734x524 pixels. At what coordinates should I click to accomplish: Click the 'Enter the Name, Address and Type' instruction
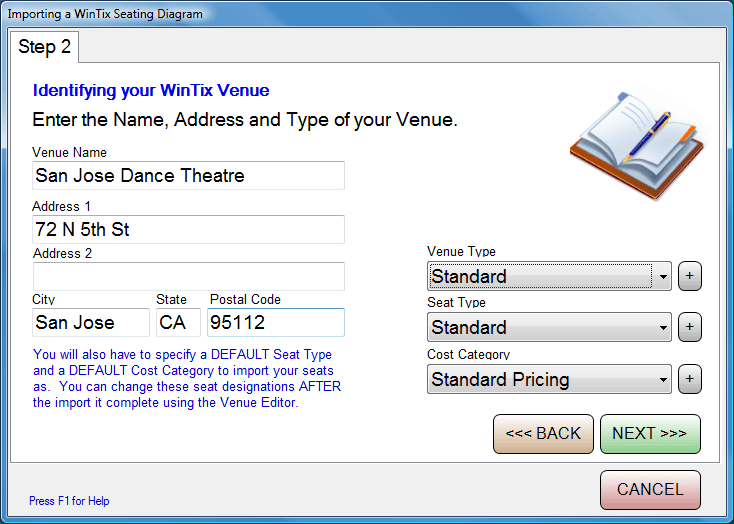(x=245, y=120)
